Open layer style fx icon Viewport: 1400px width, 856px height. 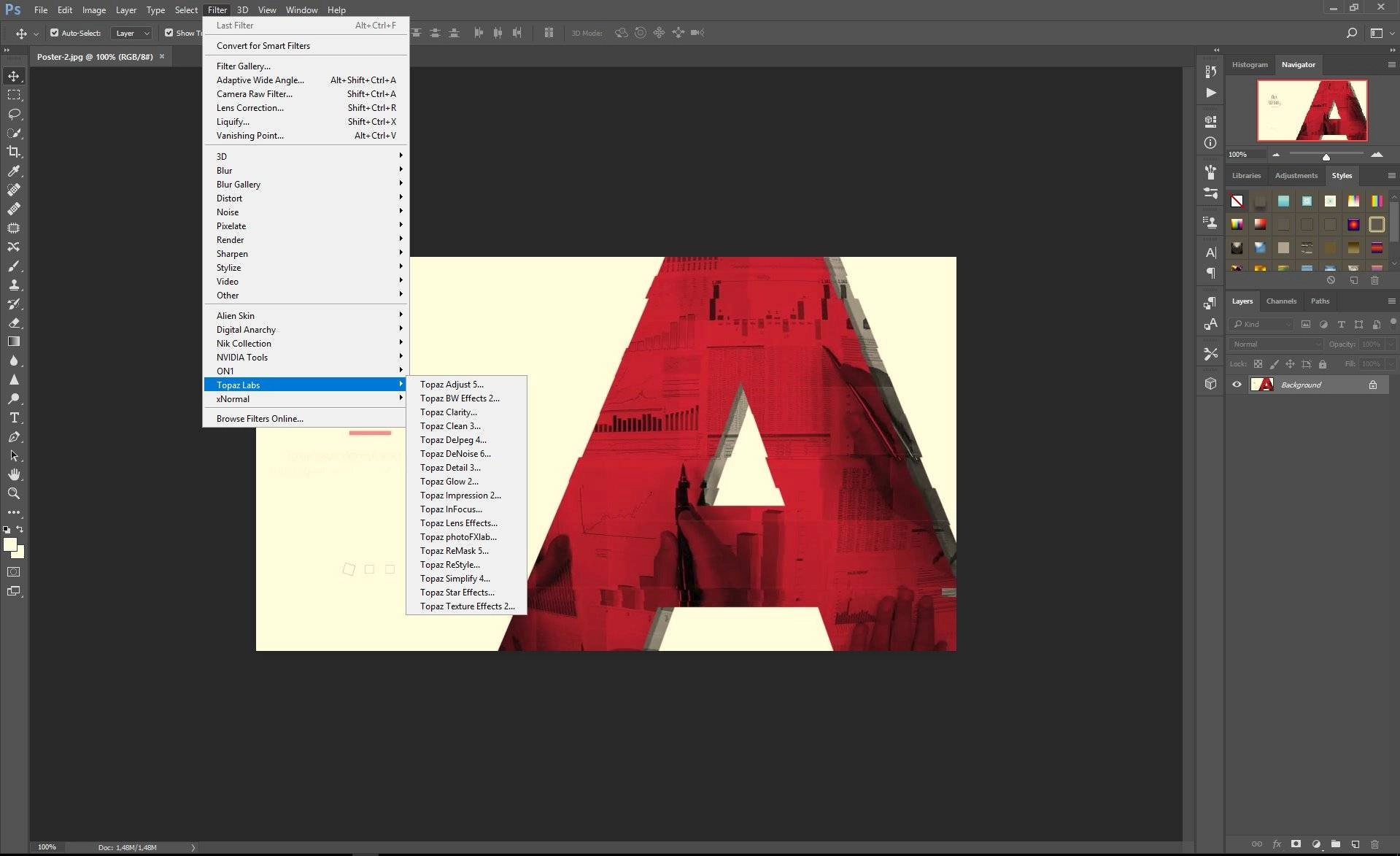pyautogui.click(x=1277, y=844)
